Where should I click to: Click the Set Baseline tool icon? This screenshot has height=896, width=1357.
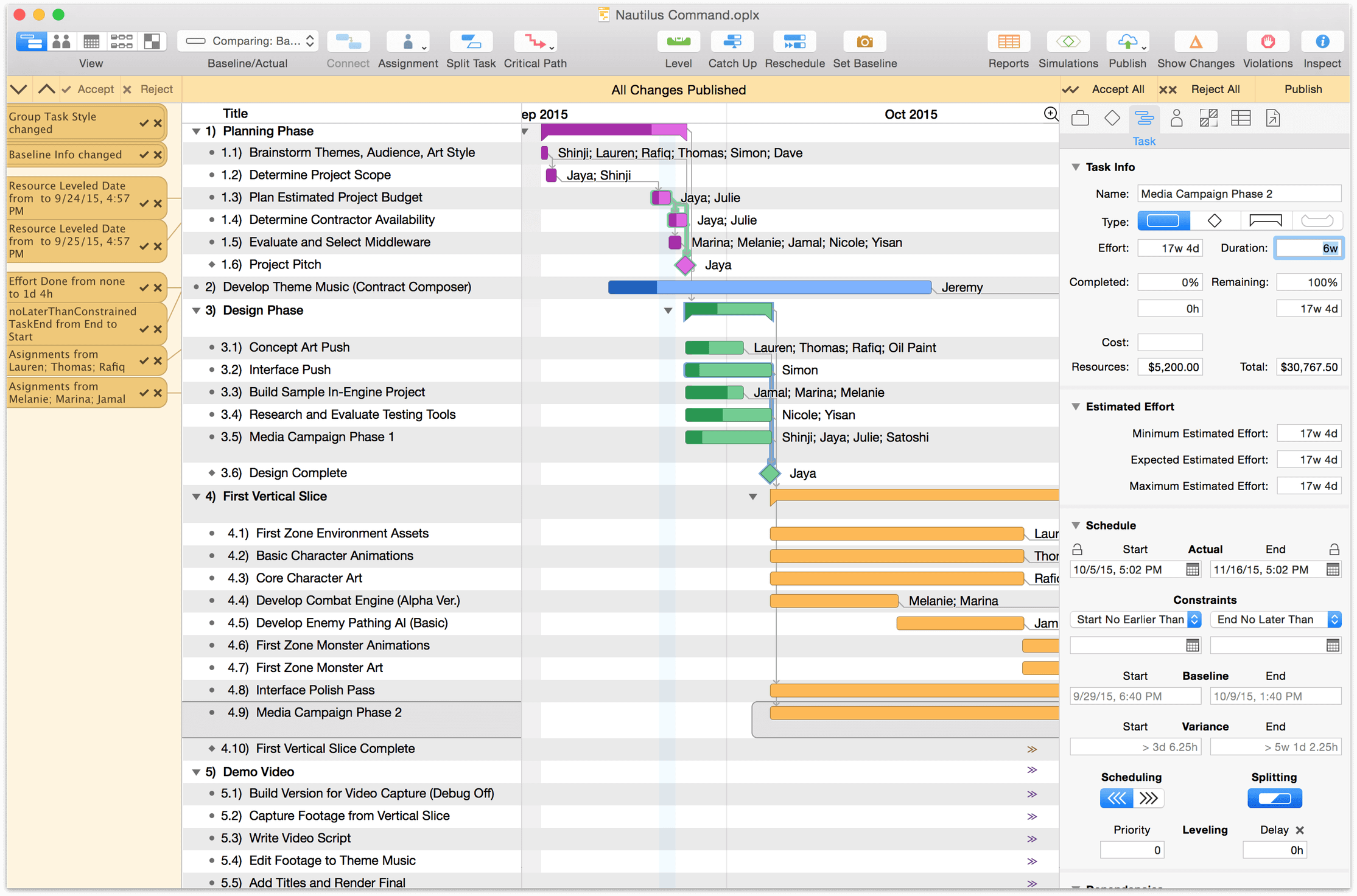tap(862, 41)
